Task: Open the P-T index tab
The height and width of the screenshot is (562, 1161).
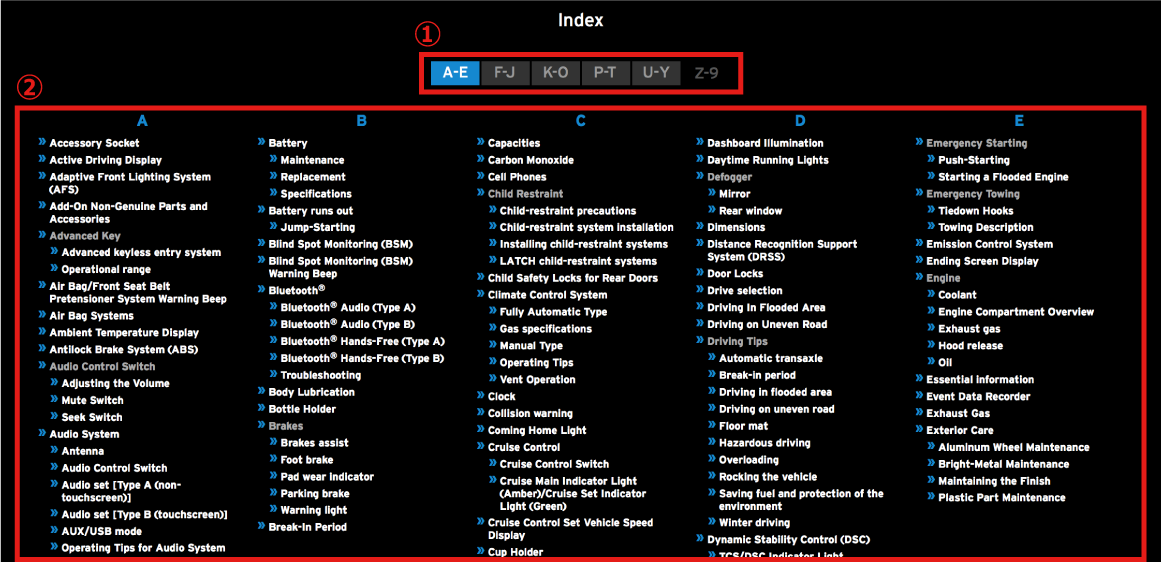Action: point(605,73)
